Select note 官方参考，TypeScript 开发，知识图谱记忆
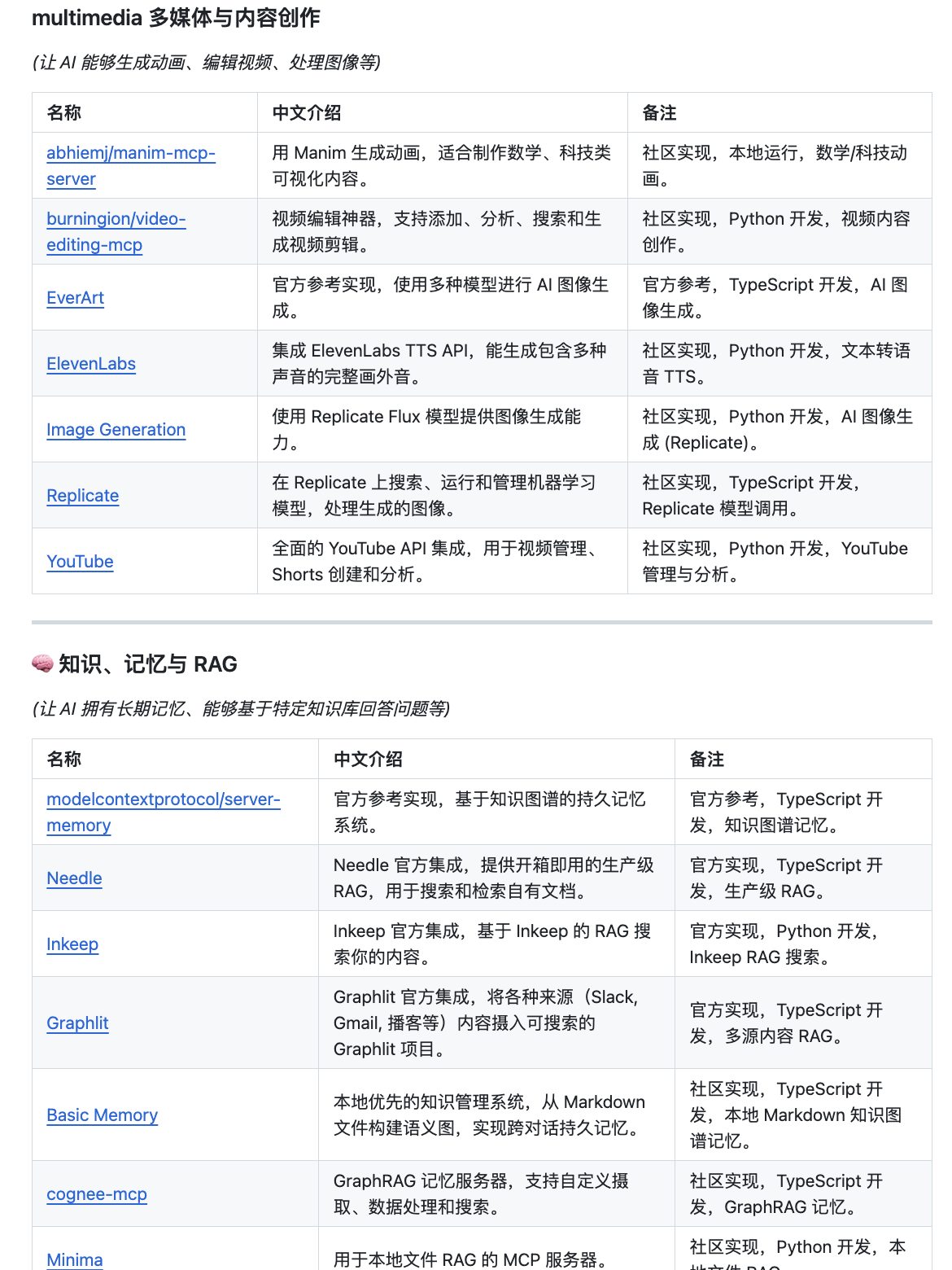Screen dimensions: 952x1270 (x=786, y=812)
